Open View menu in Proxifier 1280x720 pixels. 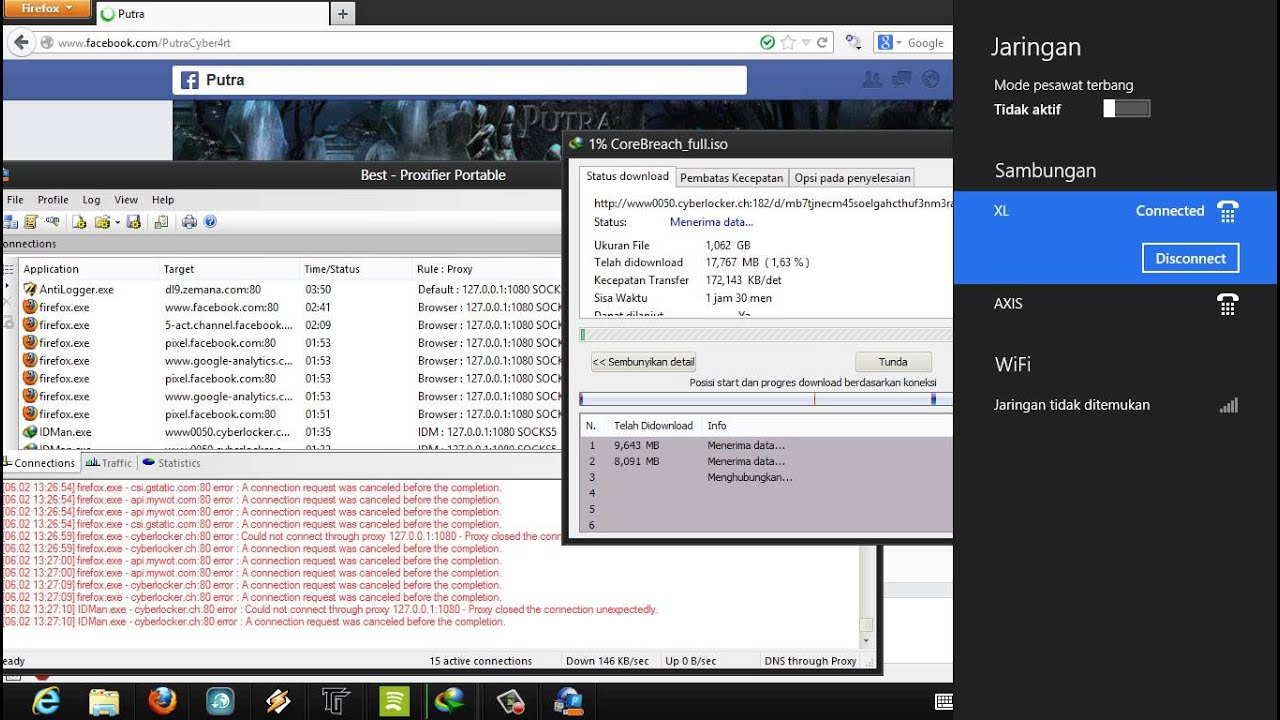pos(126,200)
